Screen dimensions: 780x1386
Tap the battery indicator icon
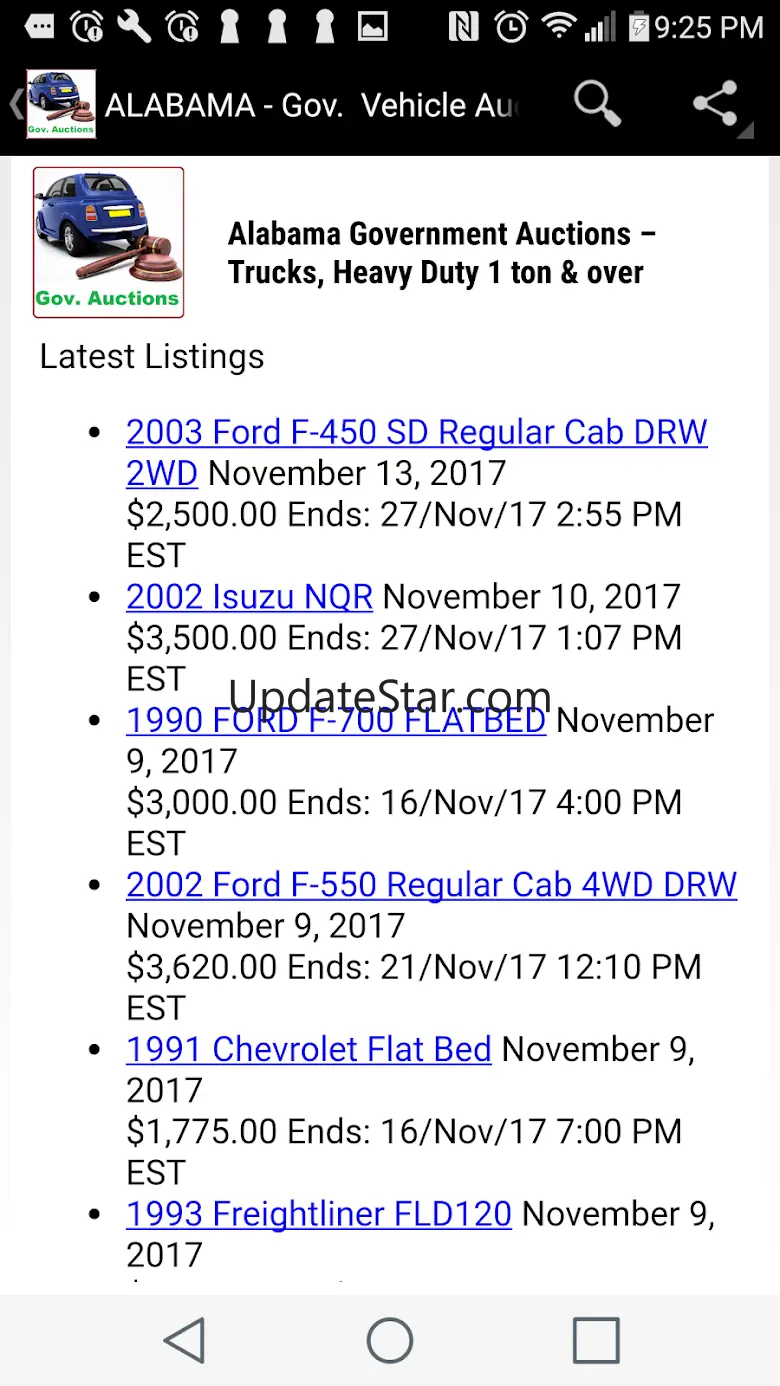coord(638,27)
